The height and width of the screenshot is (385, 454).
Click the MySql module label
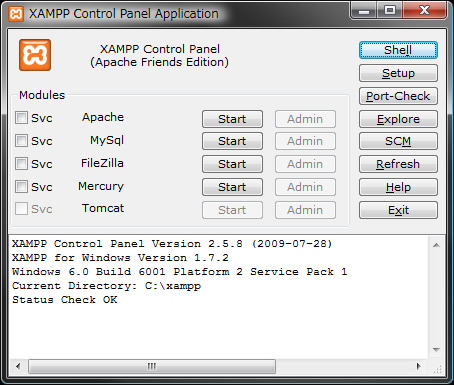[107, 140]
